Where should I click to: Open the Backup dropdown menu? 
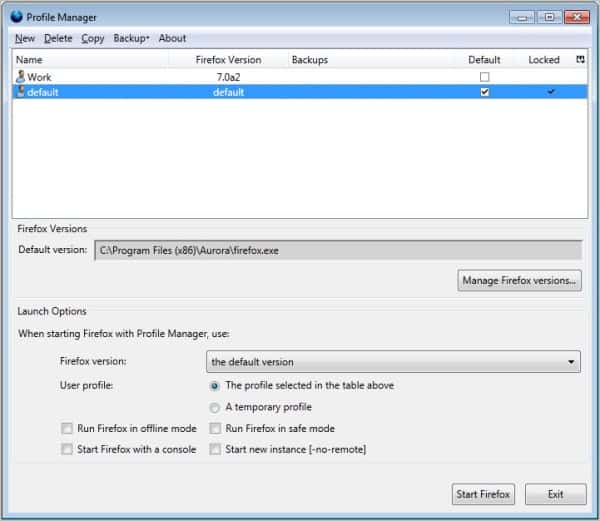[131, 38]
